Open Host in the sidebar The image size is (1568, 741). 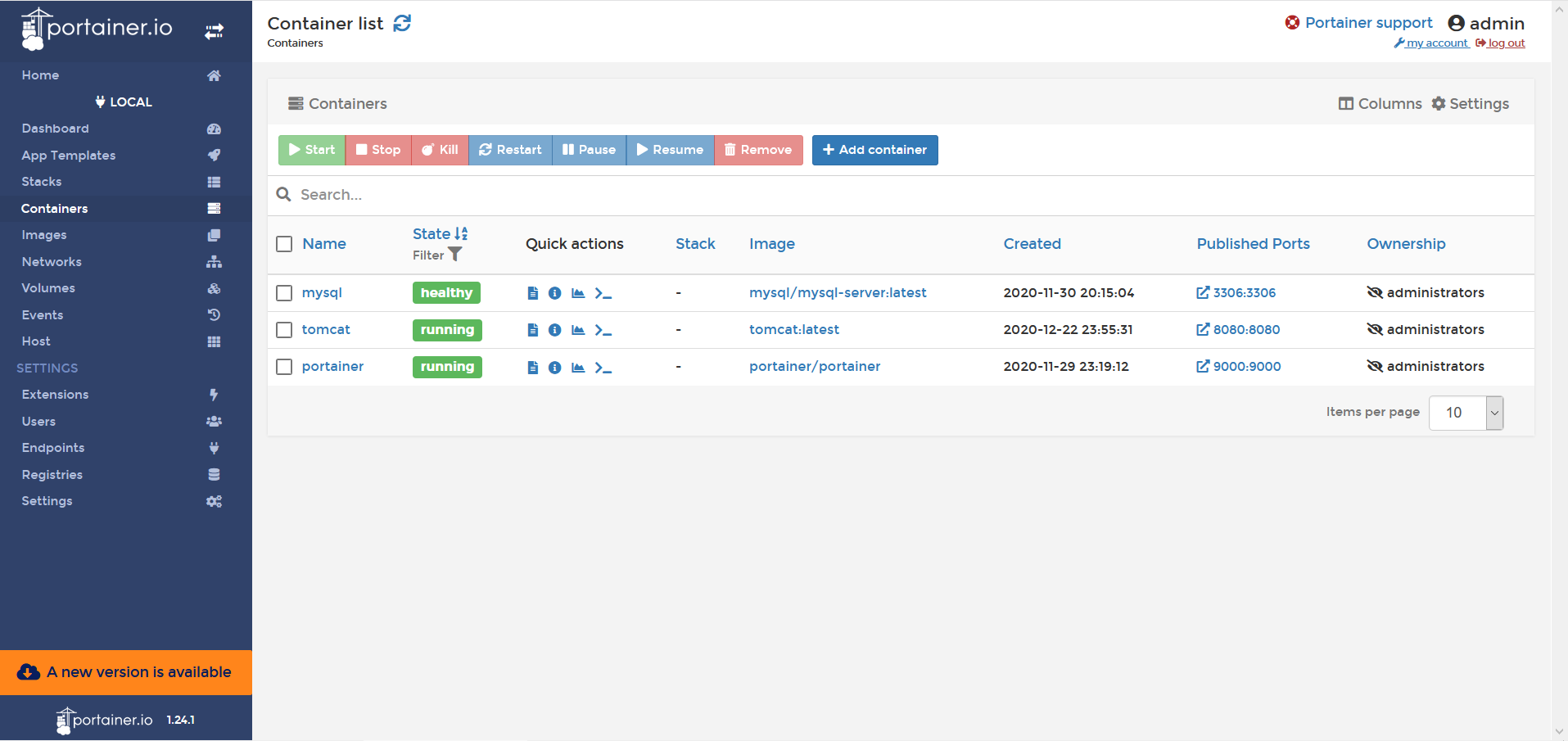pos(36,341)
